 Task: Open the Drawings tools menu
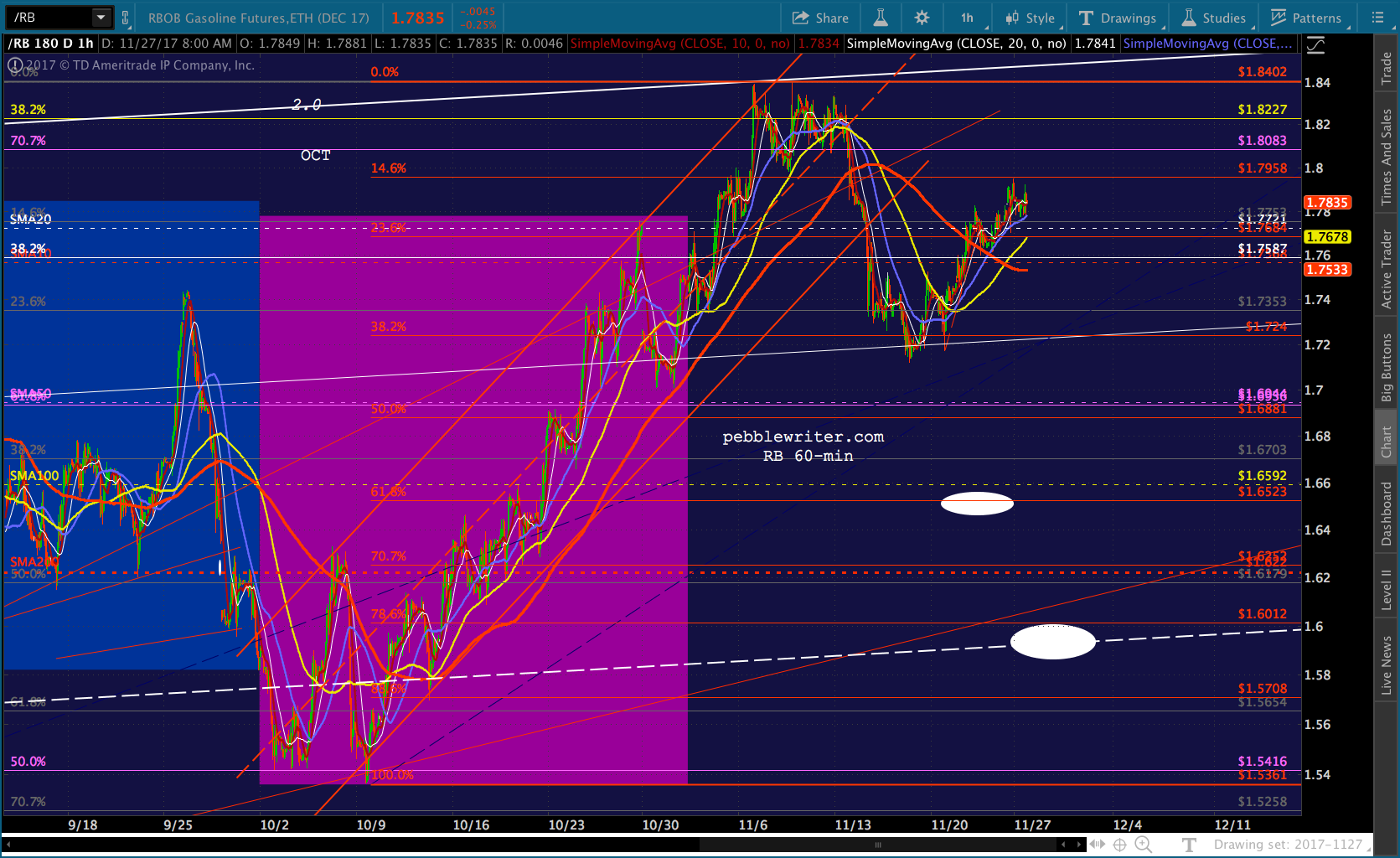click(x=1118, y=18)
